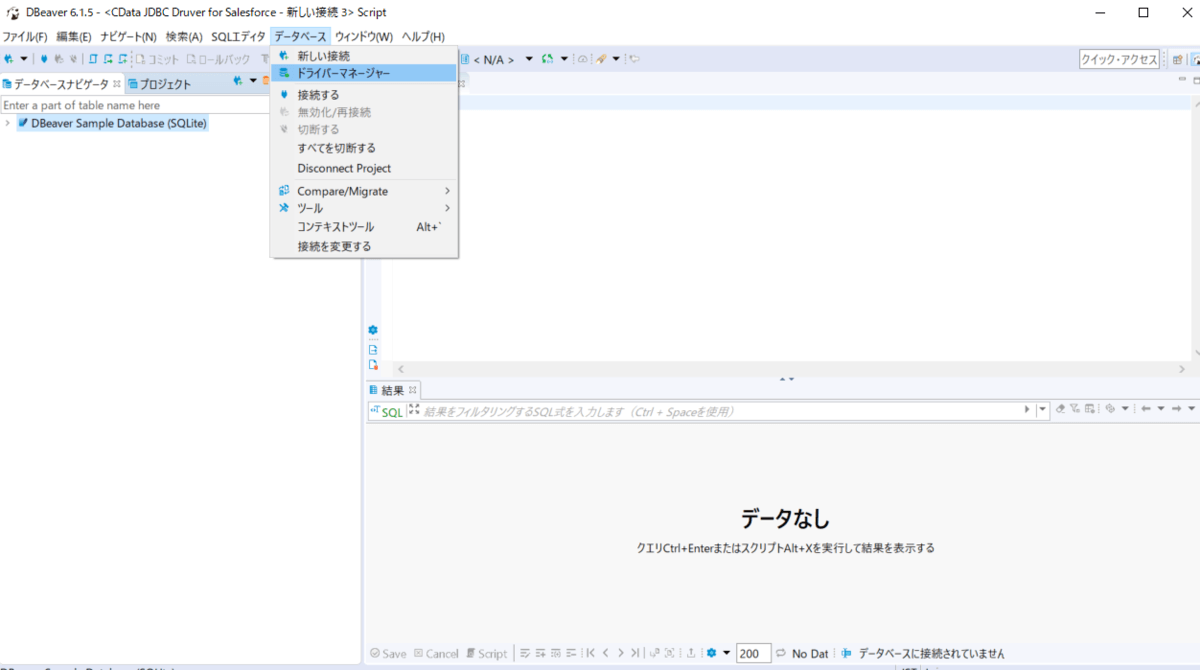Click the 200 fetch size field
The height and width of the screenshot is (670, 1200).
[754, 653]
